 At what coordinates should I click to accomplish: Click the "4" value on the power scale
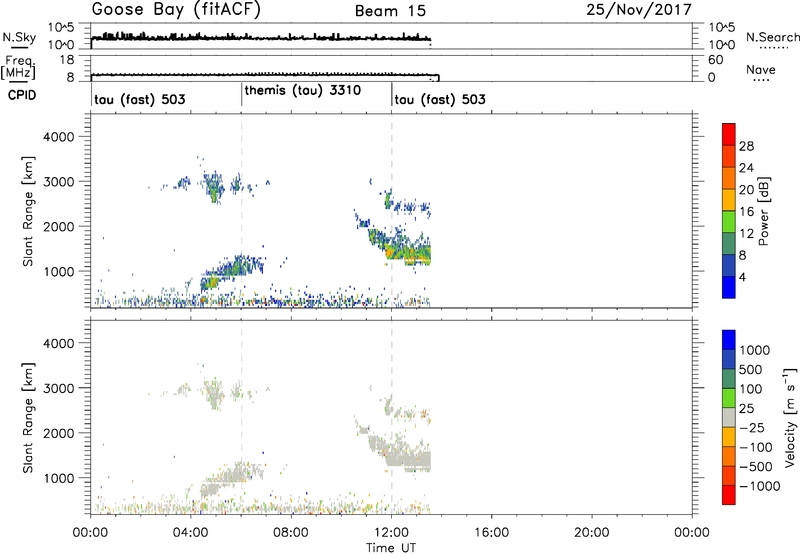(743, 277)
